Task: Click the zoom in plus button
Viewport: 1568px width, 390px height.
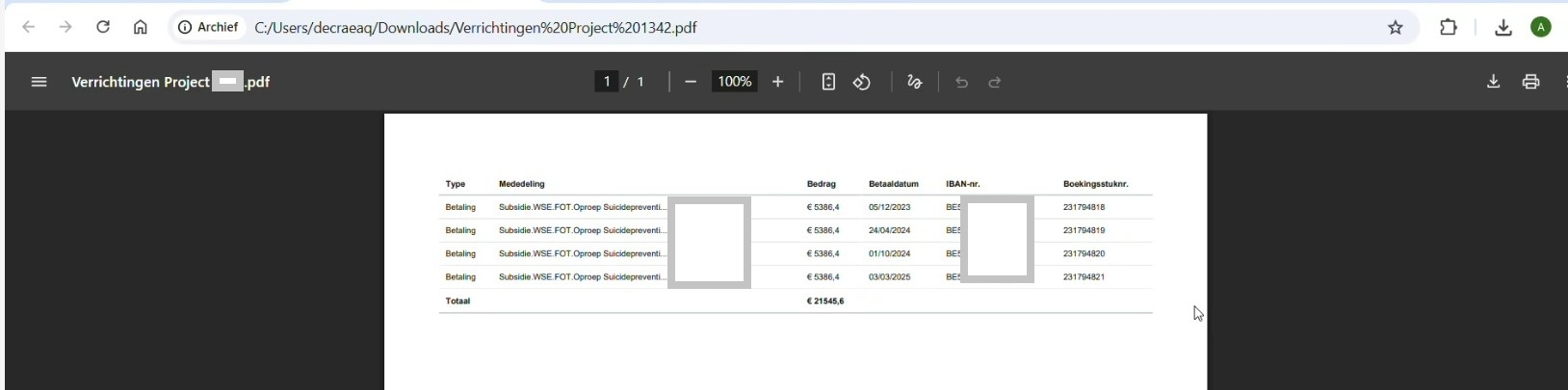Action: [778, 82]
